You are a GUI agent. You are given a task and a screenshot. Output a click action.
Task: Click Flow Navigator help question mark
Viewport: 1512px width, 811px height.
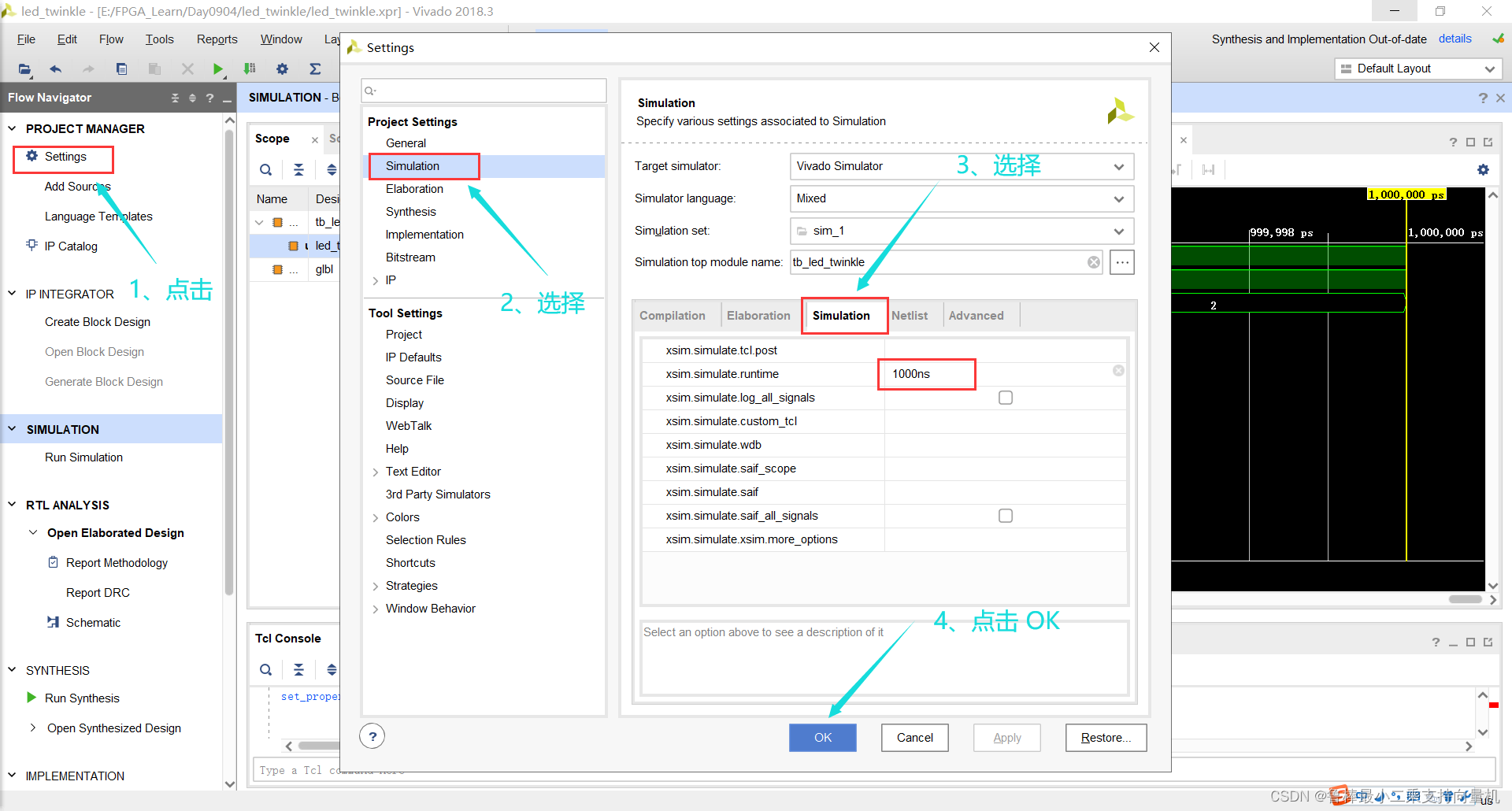[209, 98]
